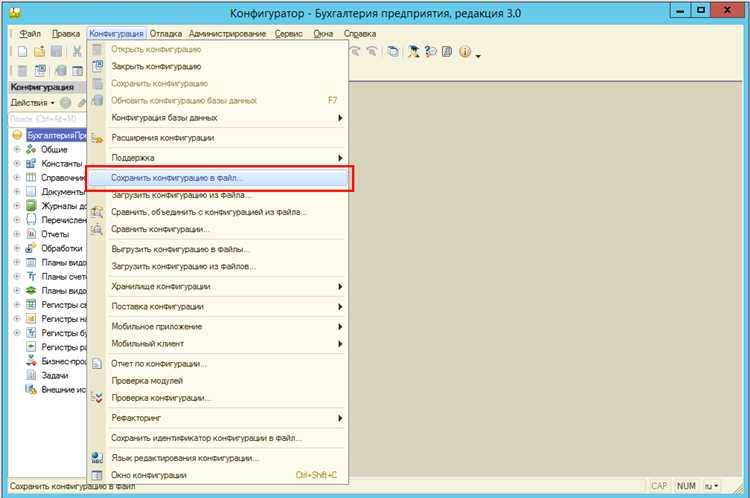This screenshot has width=750, height=498.
Task: Open the Файл menu
Action: click(x=30, y=33)
